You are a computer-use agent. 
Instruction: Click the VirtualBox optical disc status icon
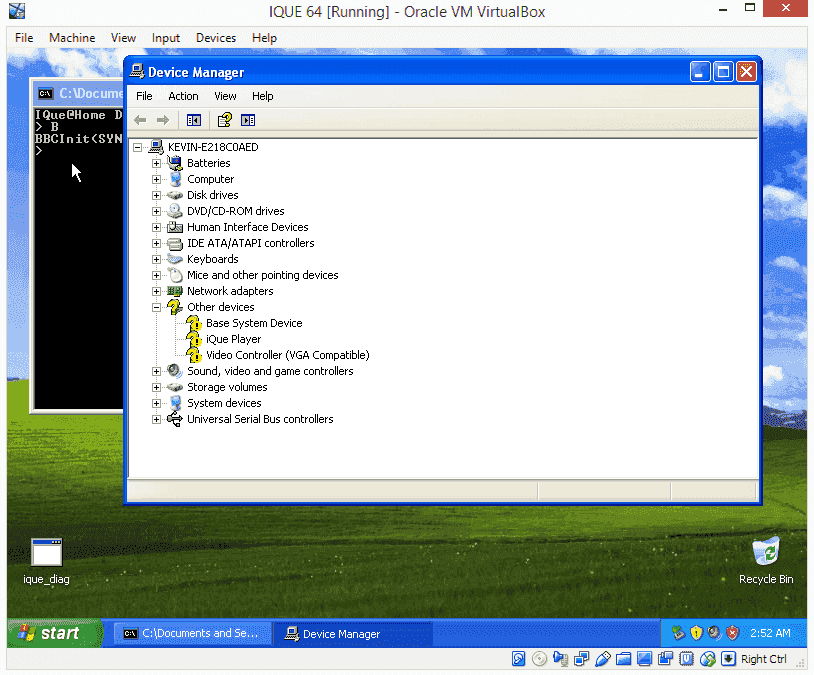coord(539,659)
